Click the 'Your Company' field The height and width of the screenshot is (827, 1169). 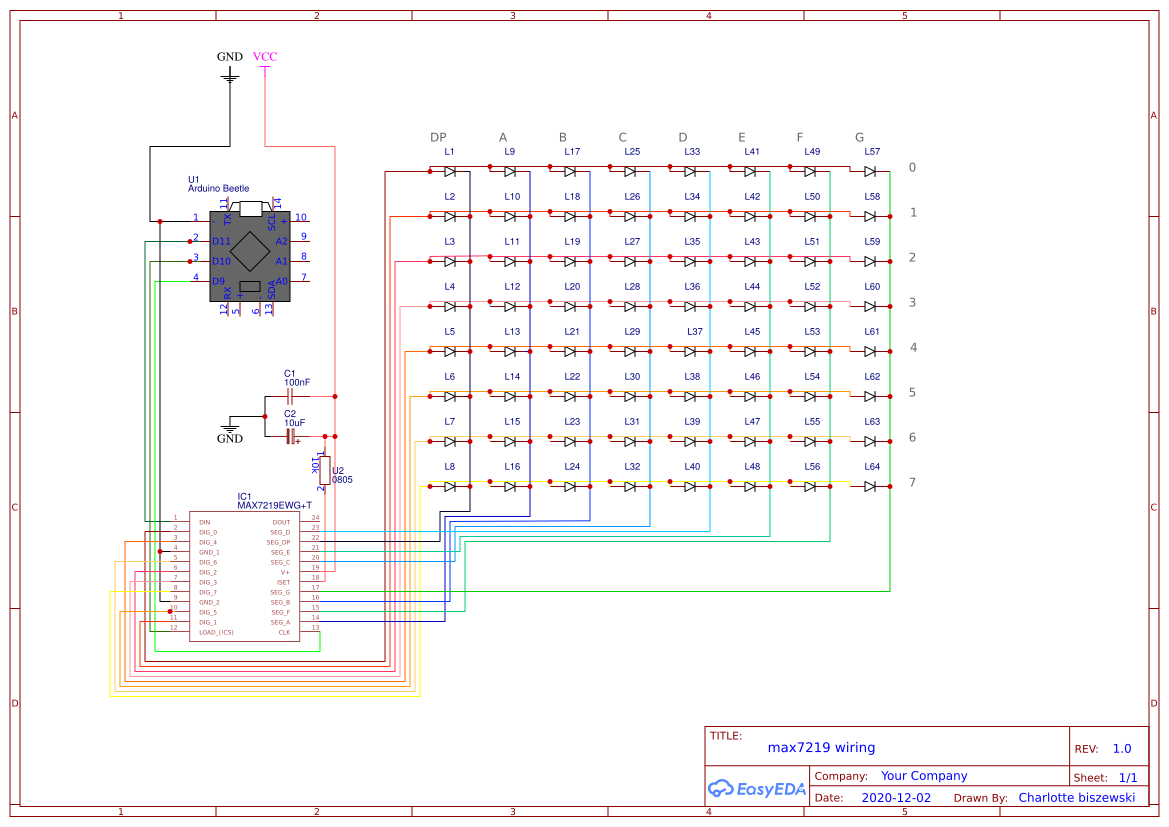click(x=924, y=776)
